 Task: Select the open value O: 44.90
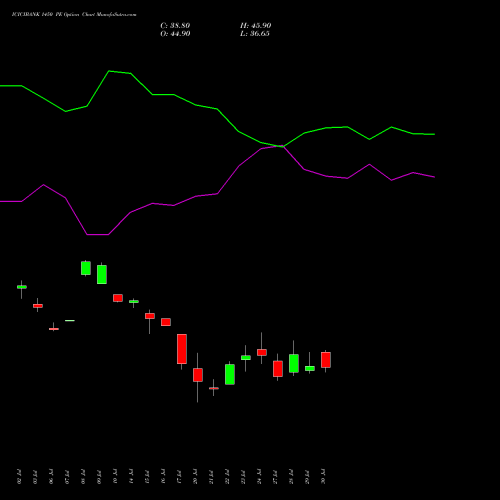[x=175, y=34]
